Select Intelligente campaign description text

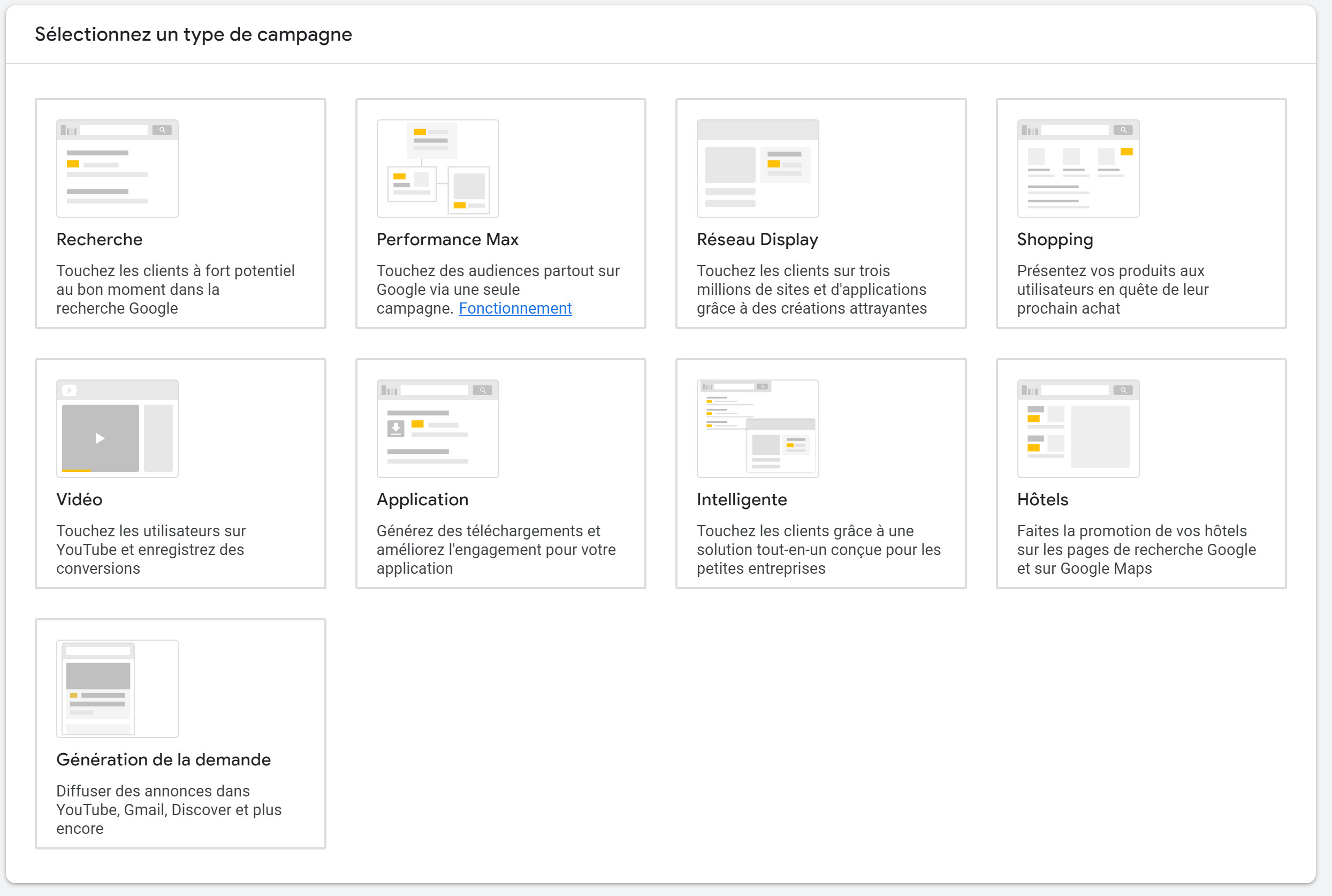pyautogui.click(x=818, y=549)
